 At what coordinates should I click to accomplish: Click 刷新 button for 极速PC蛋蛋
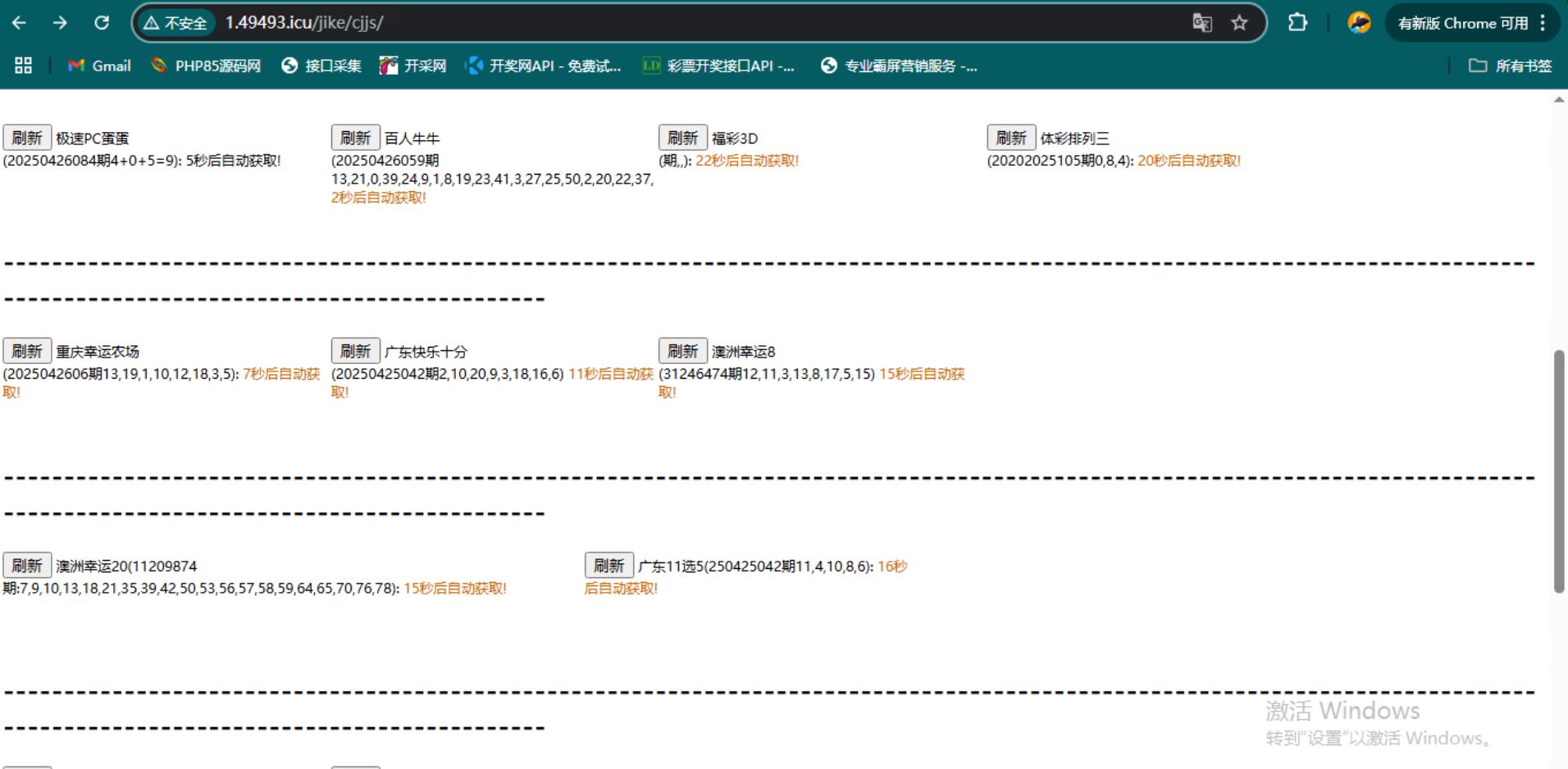click(27, 138)
